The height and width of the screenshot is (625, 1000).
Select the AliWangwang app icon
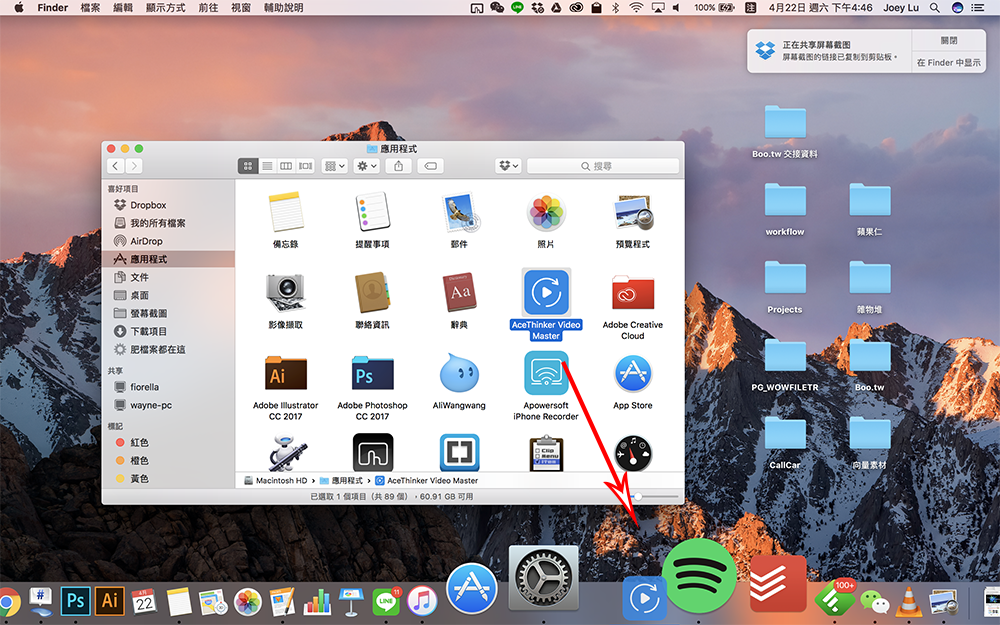(x=459, y=373)
